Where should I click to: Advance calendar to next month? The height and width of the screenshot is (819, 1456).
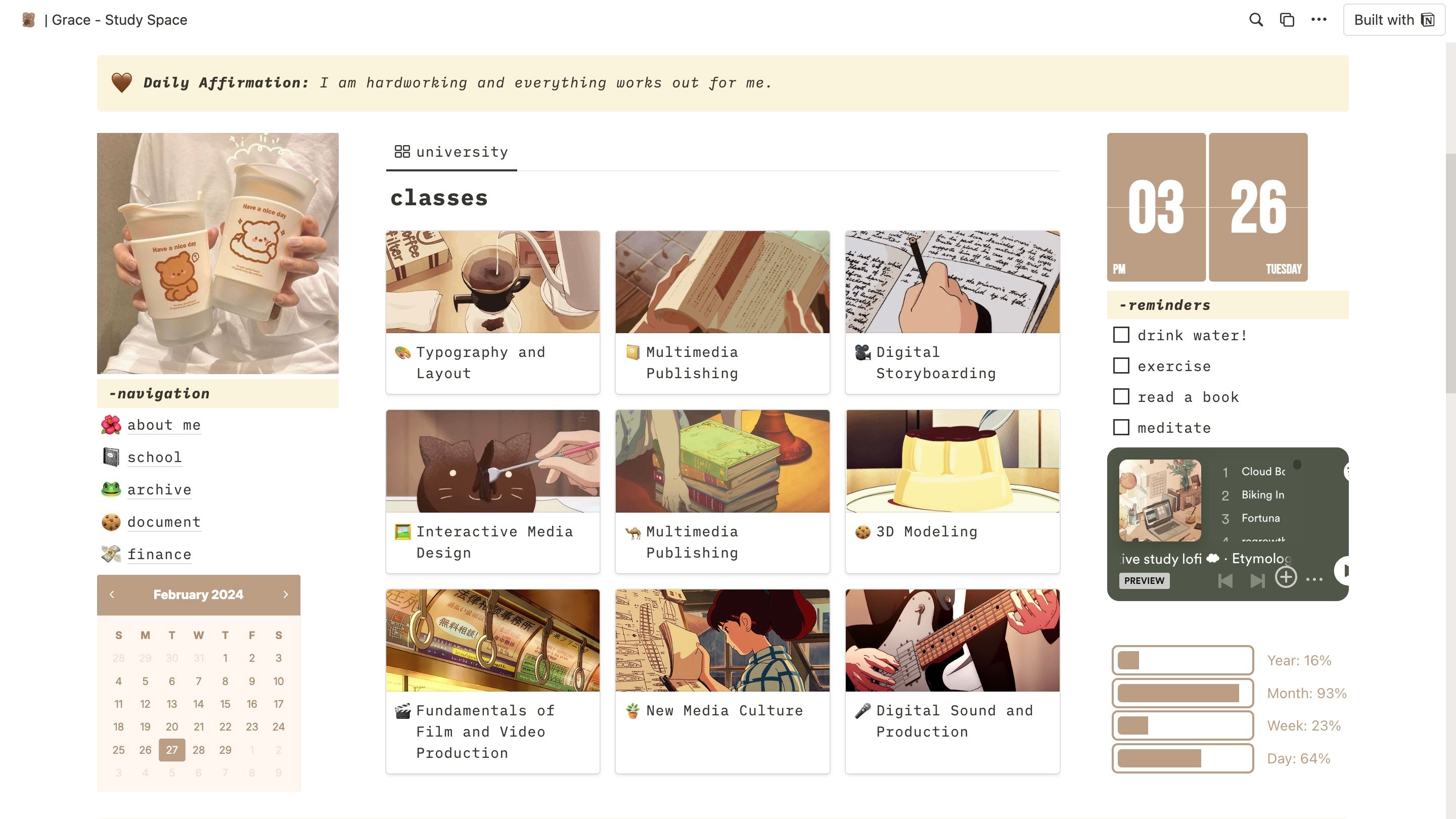[286, 595]
